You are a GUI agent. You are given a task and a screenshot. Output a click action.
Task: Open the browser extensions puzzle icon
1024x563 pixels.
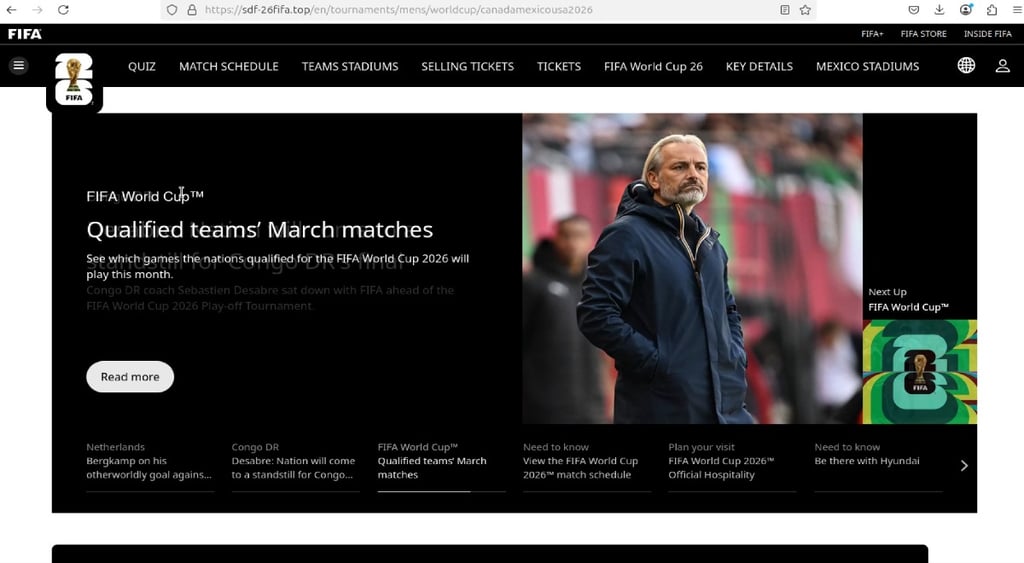pos(992,10)
